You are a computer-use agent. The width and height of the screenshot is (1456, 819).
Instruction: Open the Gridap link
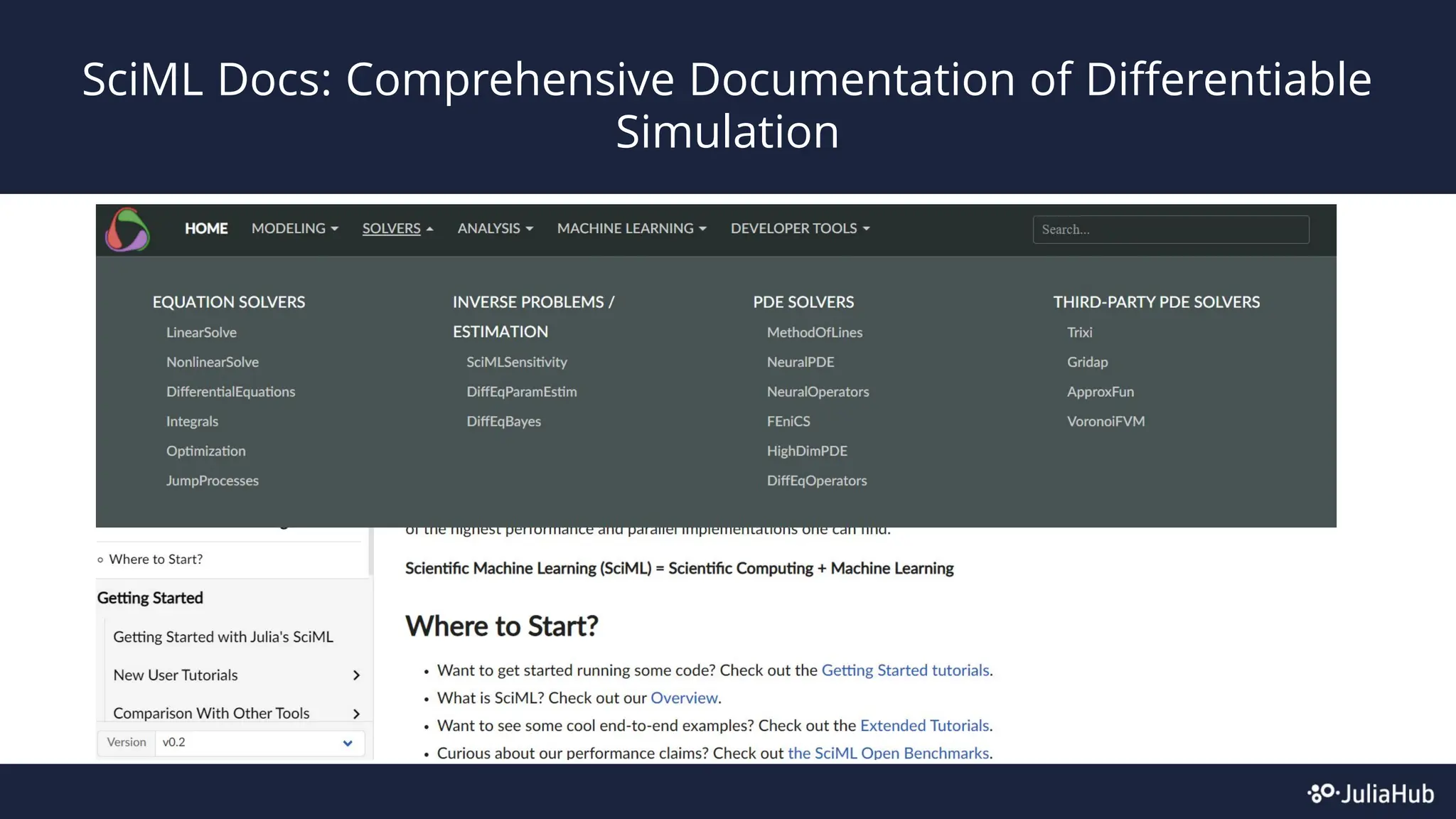click(1088, 362)
